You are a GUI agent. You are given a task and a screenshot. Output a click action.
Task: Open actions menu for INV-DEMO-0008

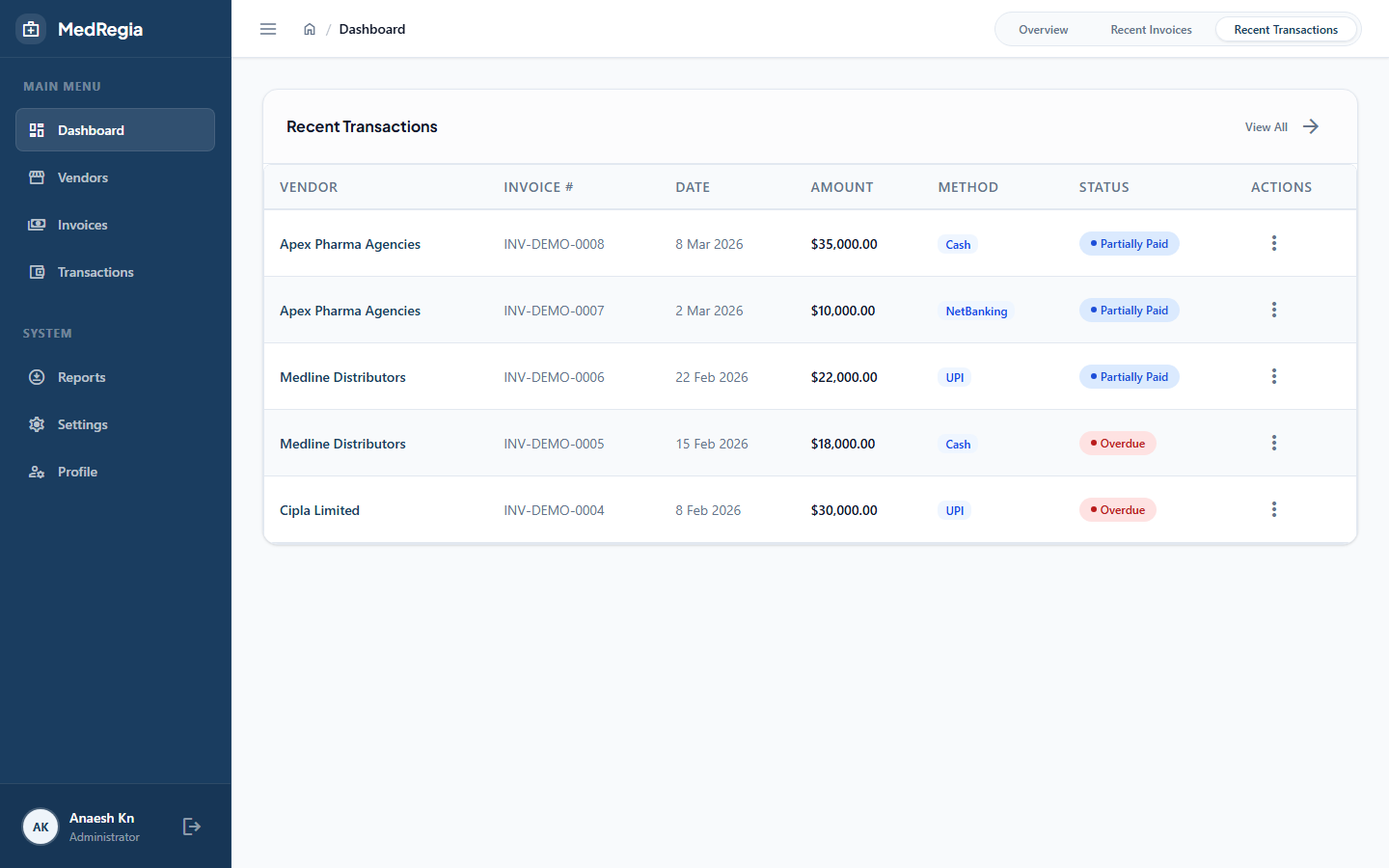coord(1274,243)
